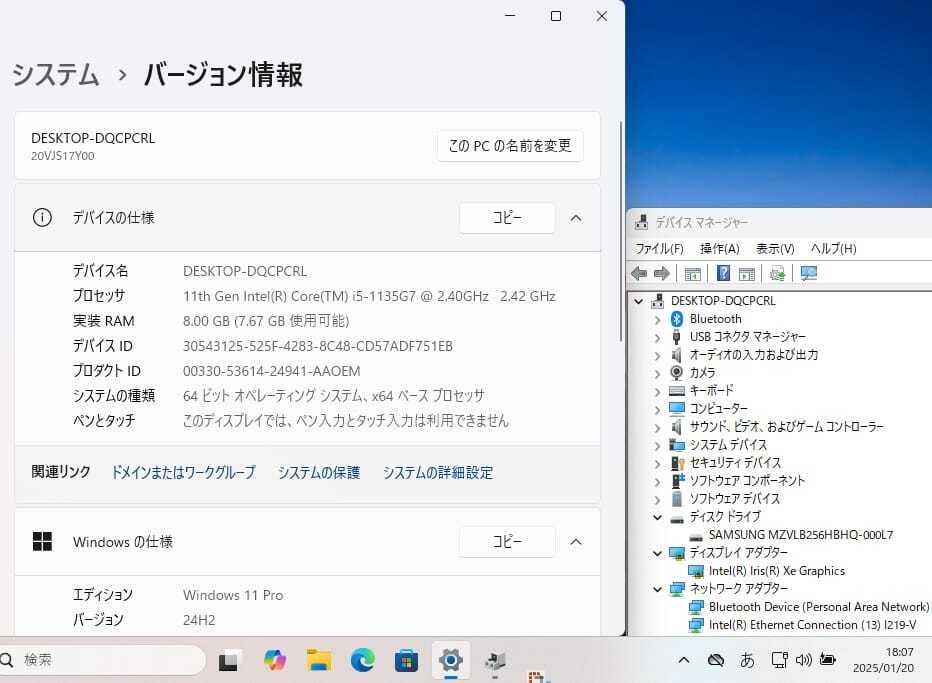The width and height of the screenshot is (932, 683).
Task: Open 表示(V) menu in Device Manager
Action: click(775, 248)
